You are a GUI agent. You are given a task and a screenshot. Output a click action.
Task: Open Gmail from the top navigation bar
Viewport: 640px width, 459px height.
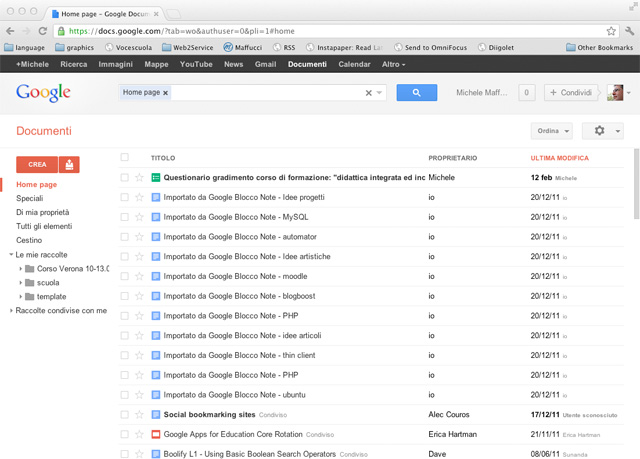265,64
